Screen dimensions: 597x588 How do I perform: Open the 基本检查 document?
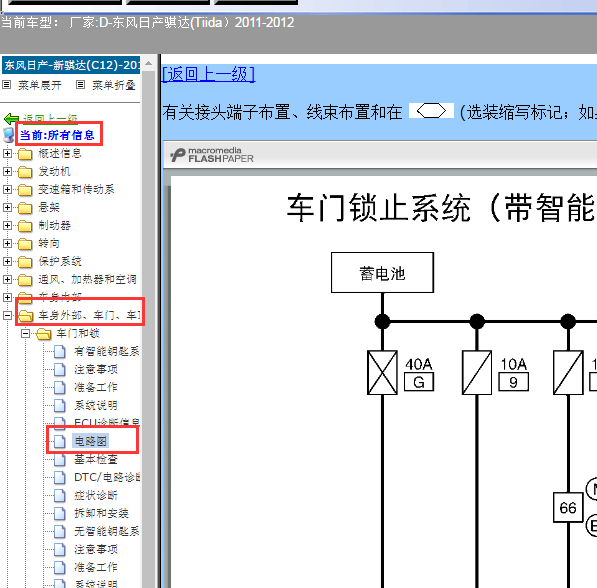coord(96,459)
